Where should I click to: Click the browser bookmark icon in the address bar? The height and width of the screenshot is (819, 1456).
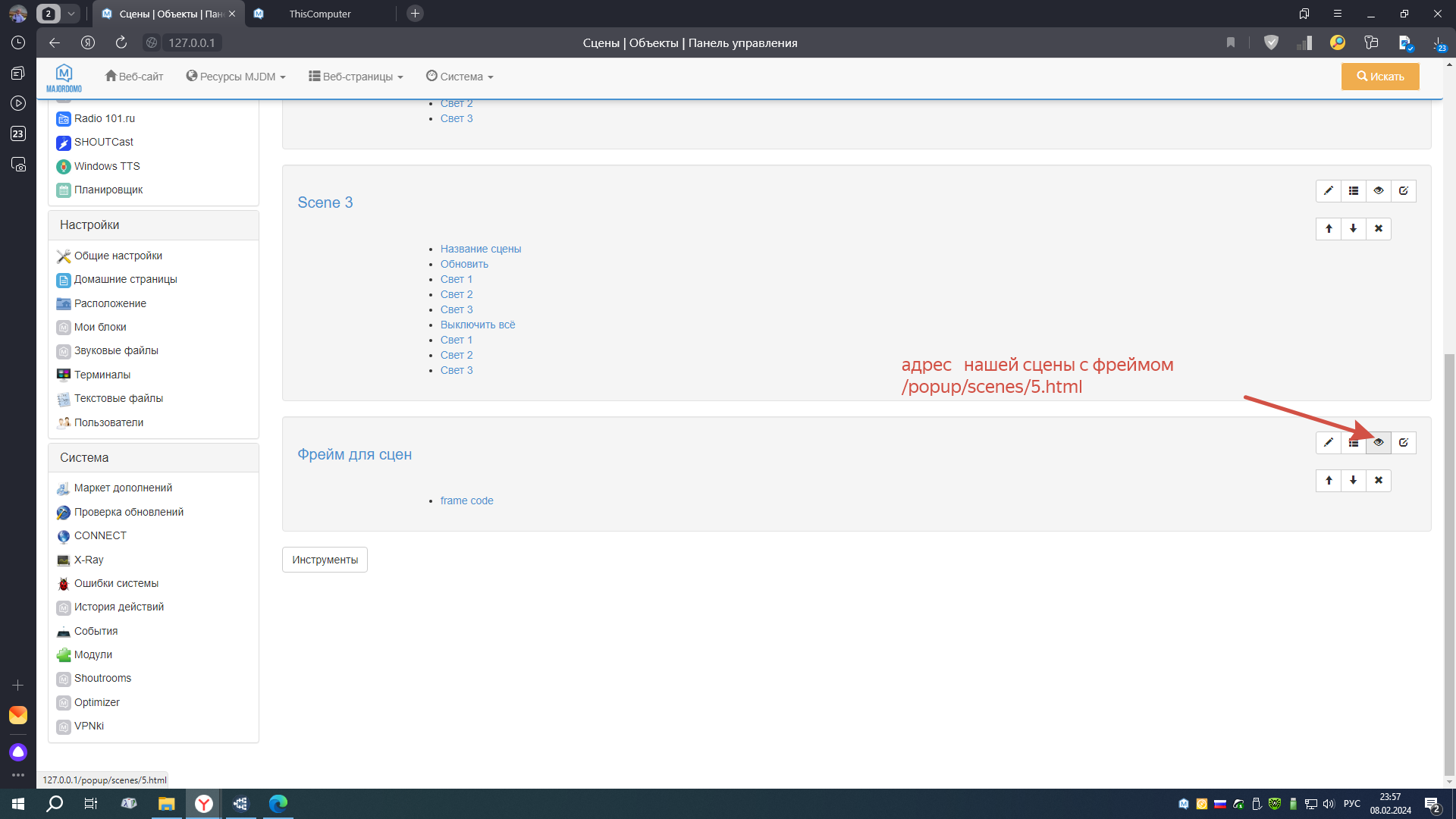pos(1231,43)
